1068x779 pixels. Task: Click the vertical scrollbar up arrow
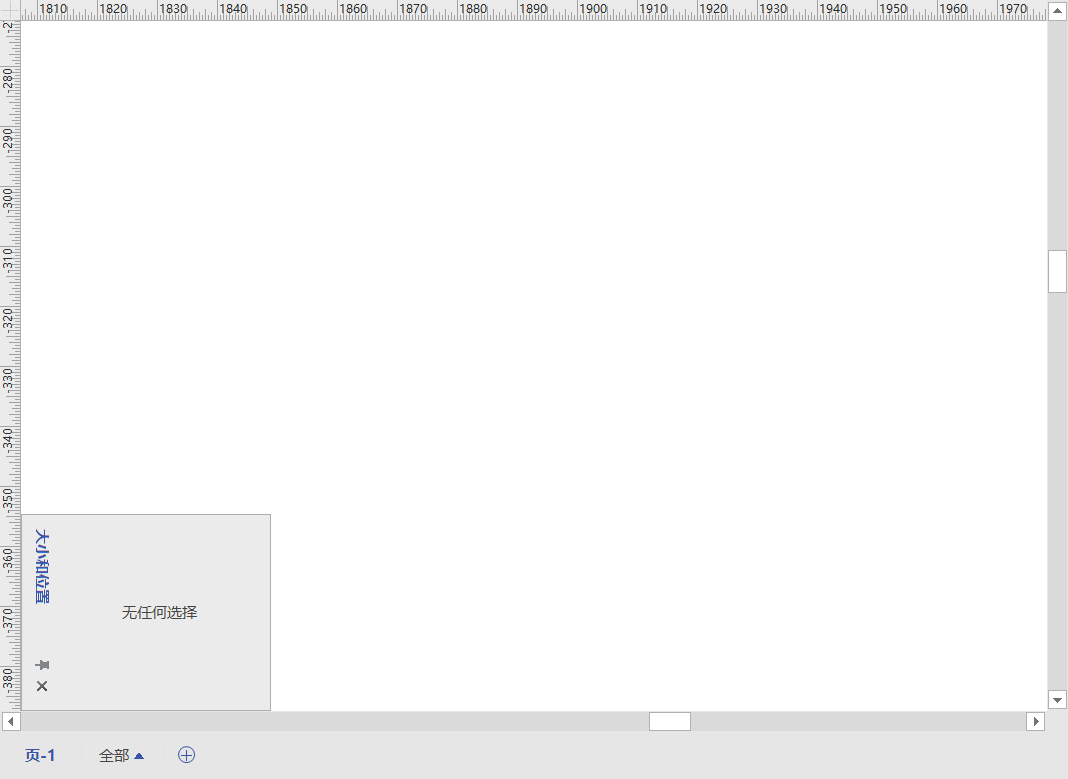[x=1057, y=10]
